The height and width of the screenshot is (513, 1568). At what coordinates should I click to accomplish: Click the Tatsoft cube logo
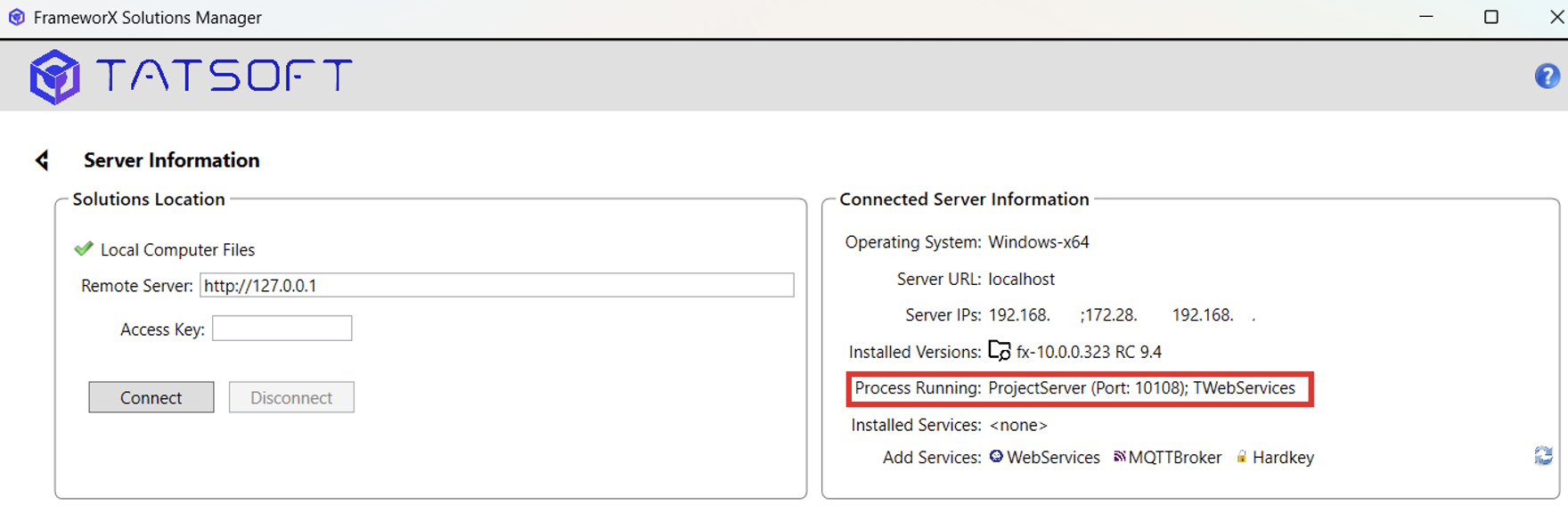click(54, 77)
